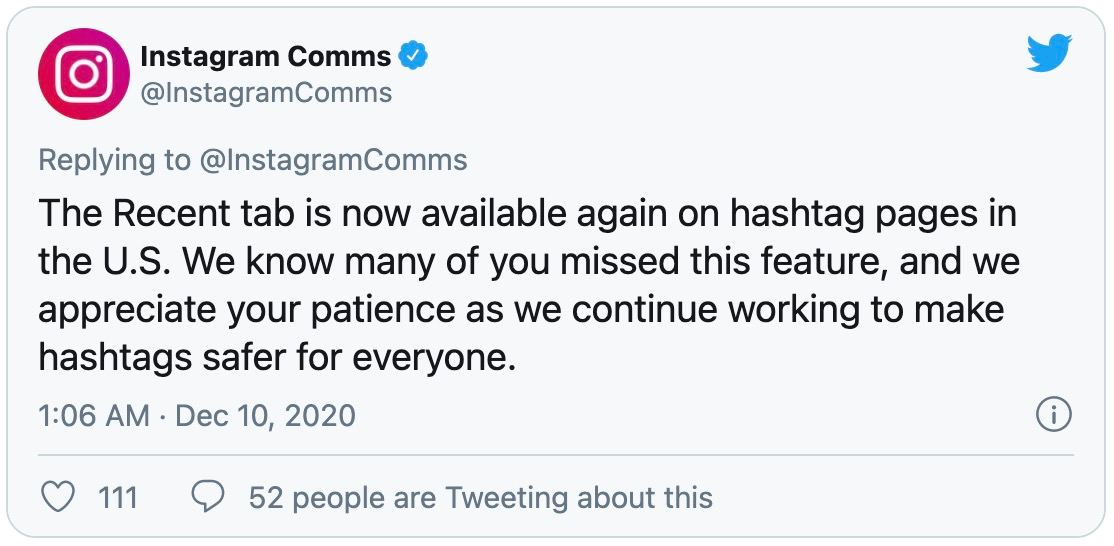Click the Twitter bird logo
Screen dimensions: 1114x546
pyautogui.click(x=1049, y=53)
